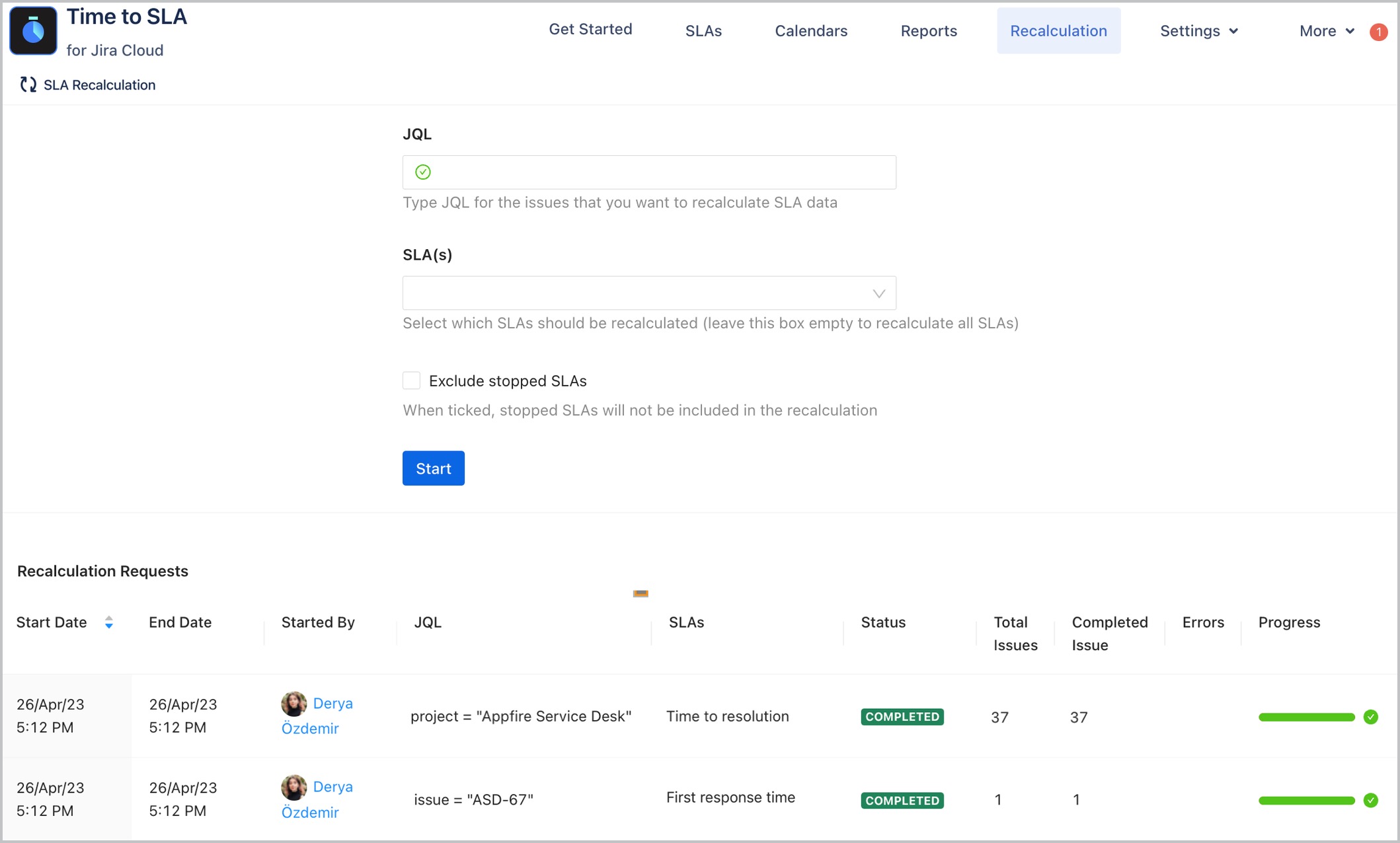Click avatar in Appfire Service Desk row

[293, 704]
